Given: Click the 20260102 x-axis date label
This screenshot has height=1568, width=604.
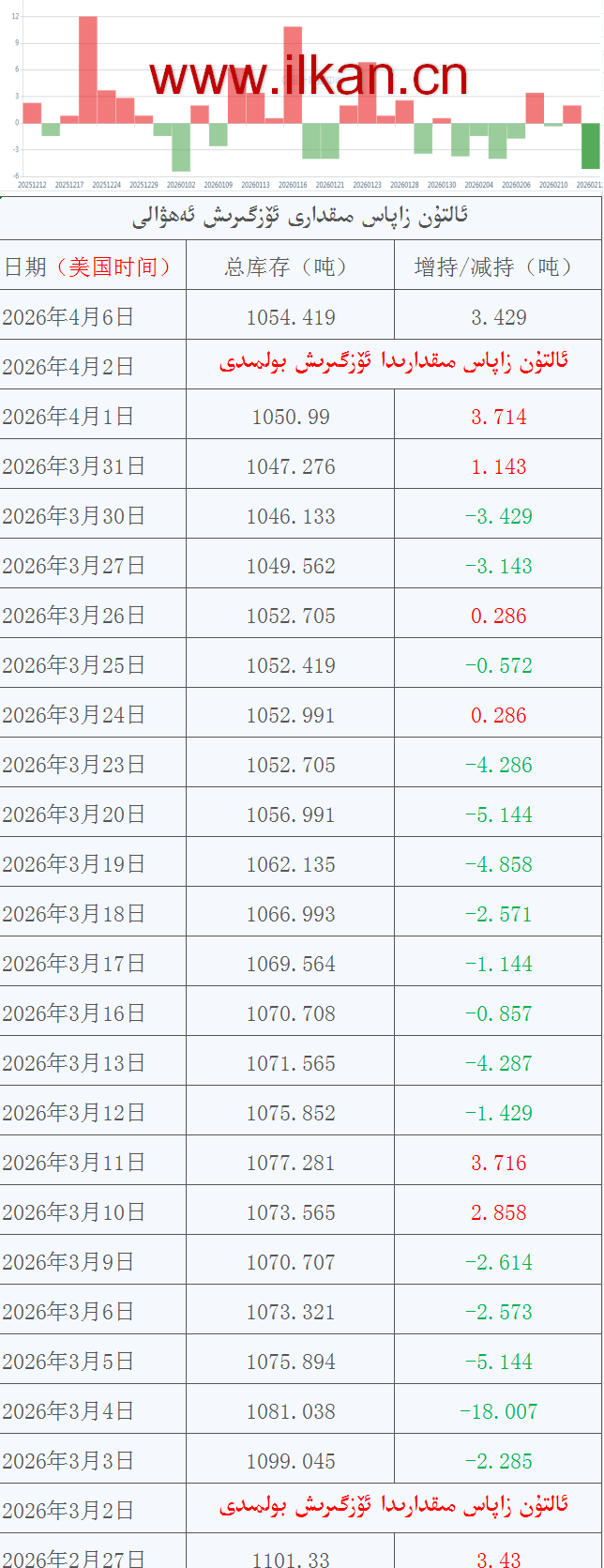Looking at the screenshot, I should pyautogui.click(x=181, y=186).
